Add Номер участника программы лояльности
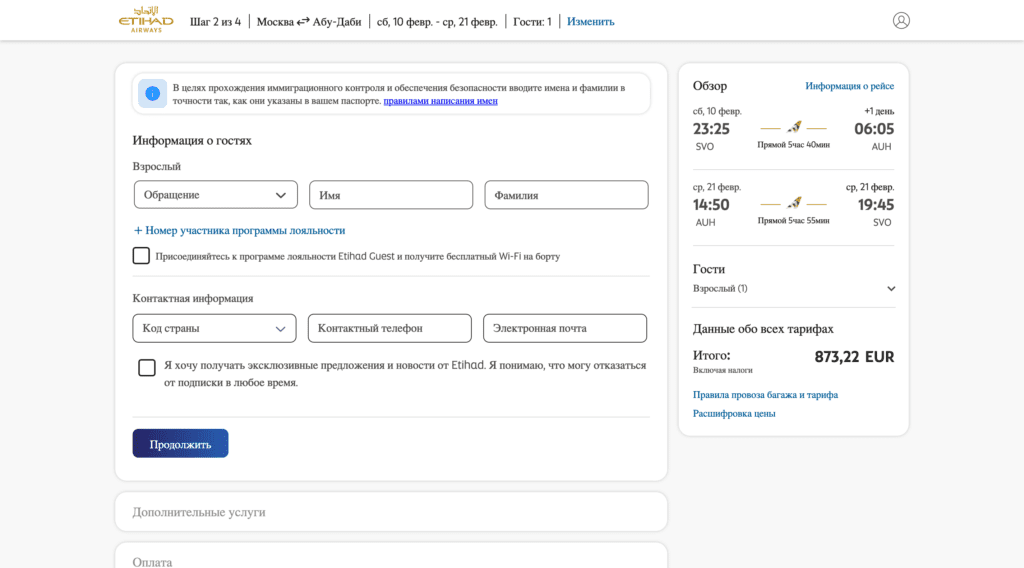The width and height of the screenshot is (1024, 568). click(239, 230)
